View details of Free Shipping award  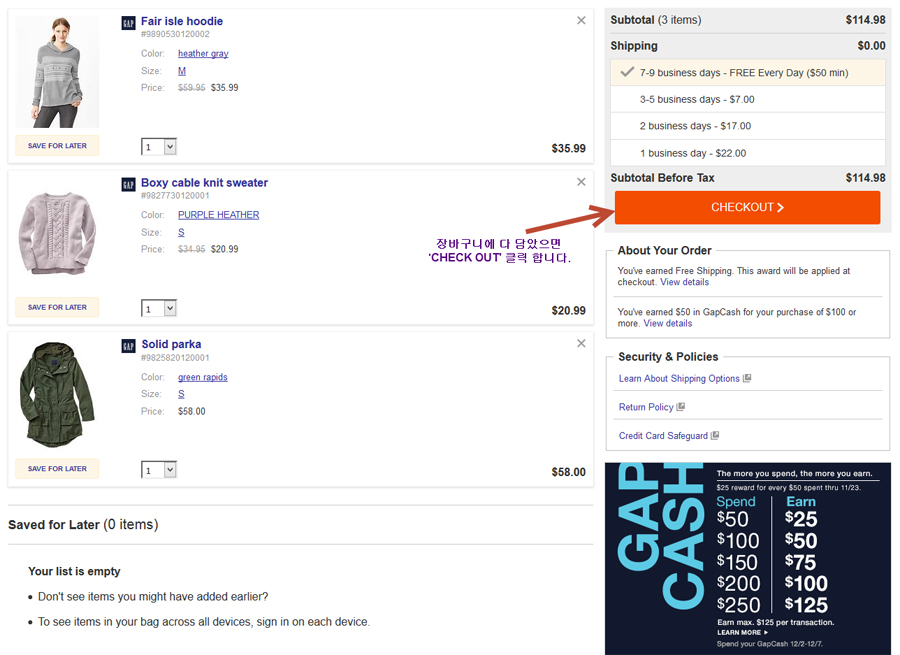pyautogui.click(x=684, y=282)
